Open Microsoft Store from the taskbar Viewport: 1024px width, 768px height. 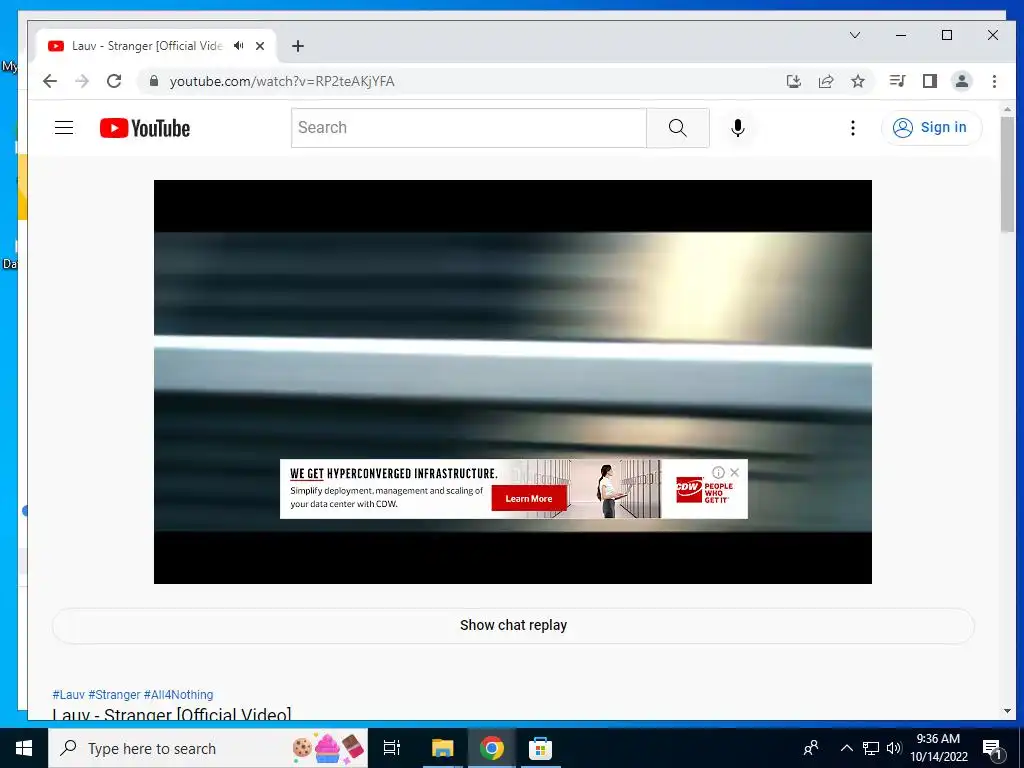pyautogui.click(x=540, y=748)
